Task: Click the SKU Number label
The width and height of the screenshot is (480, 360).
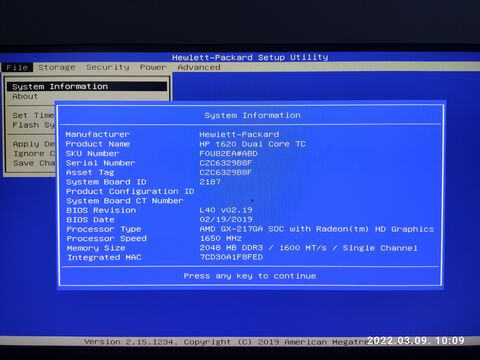Action: pos(92,154)
